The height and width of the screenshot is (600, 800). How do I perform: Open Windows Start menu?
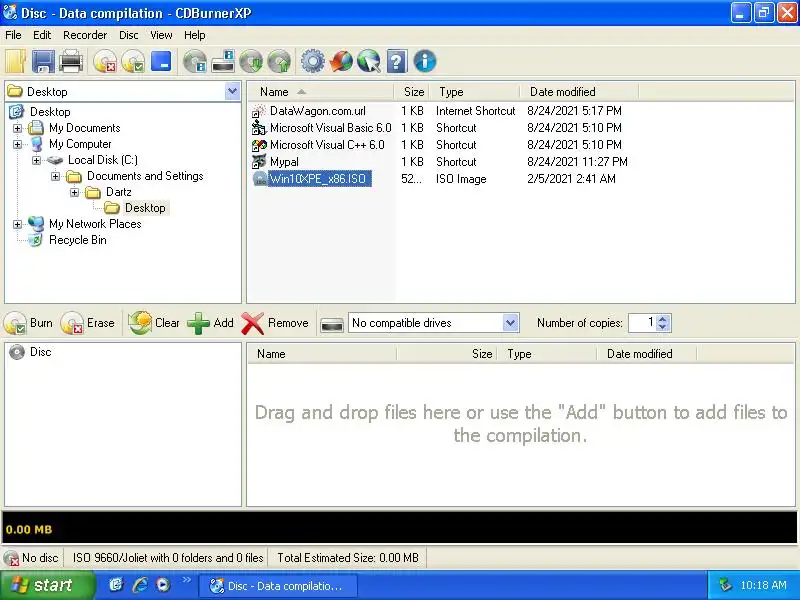tap(47, 585)
